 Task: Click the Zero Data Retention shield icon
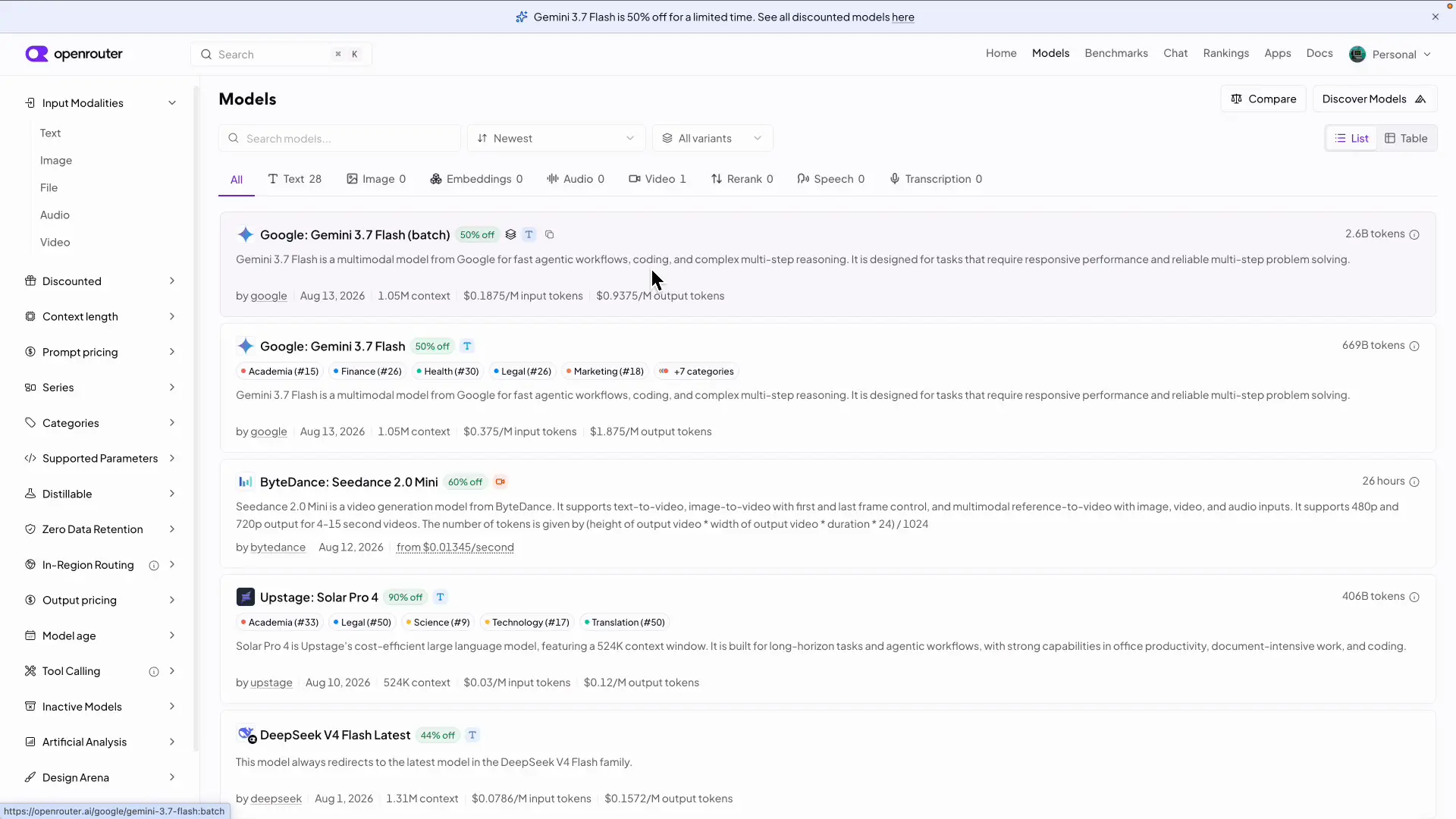coord(30,529)
